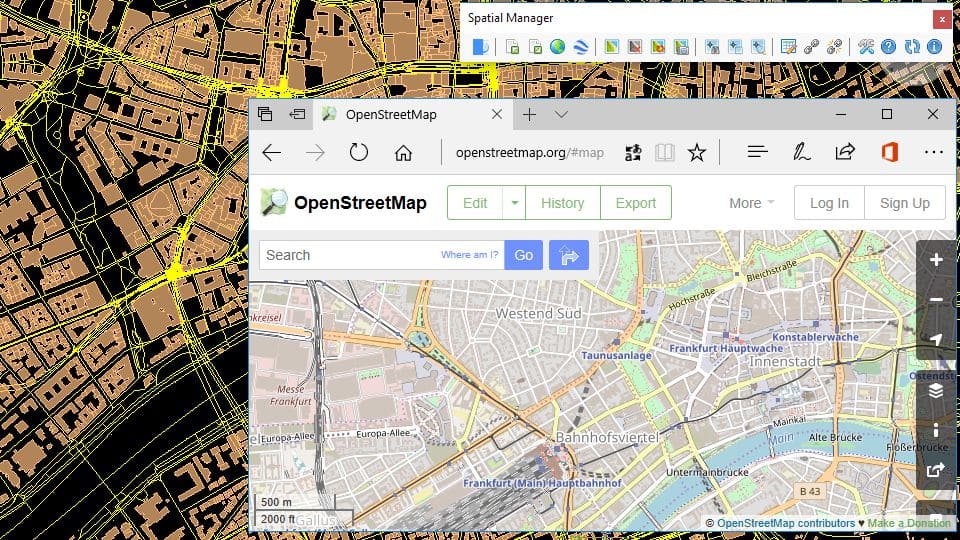Click the plain green background map icon
The height and width of the screenshot is (540, 960).
[x=612, y=47]
